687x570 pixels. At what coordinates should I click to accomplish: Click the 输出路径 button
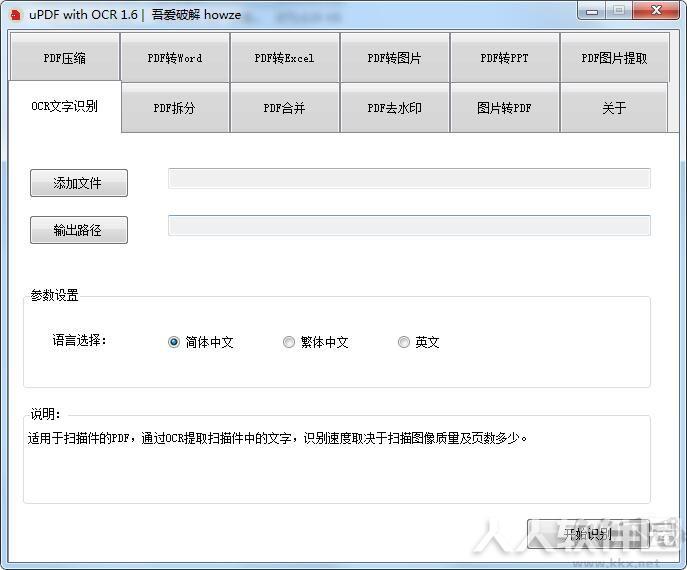[x=79, y=230]
